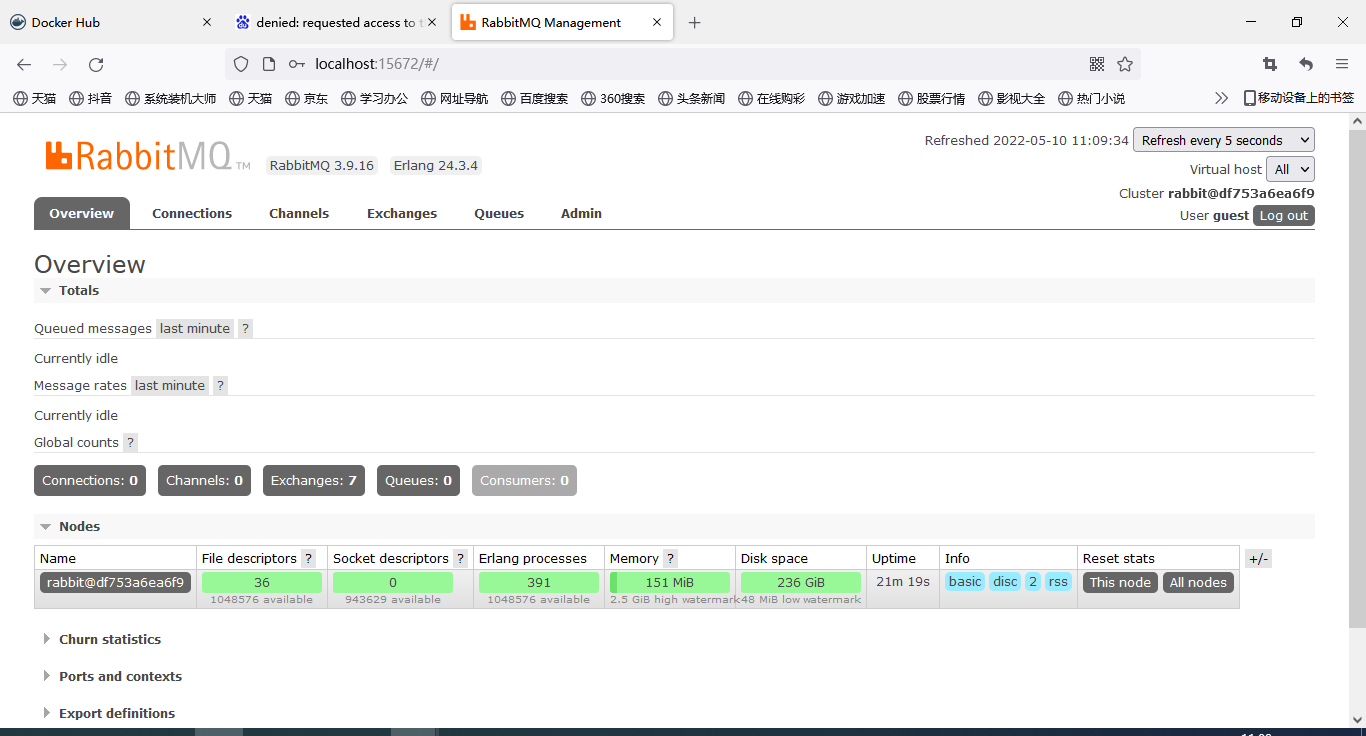Viewport: 1366px width, 736px height.
Task: Click the Disk space 236 GiB bar
Action: [x=801, y=582]
